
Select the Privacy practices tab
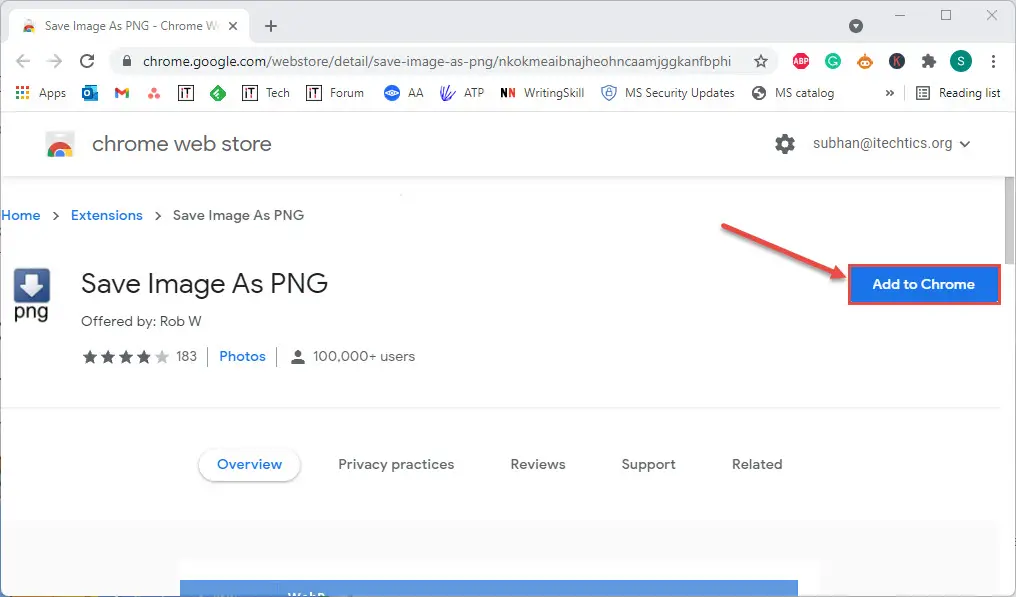(396, 464)
